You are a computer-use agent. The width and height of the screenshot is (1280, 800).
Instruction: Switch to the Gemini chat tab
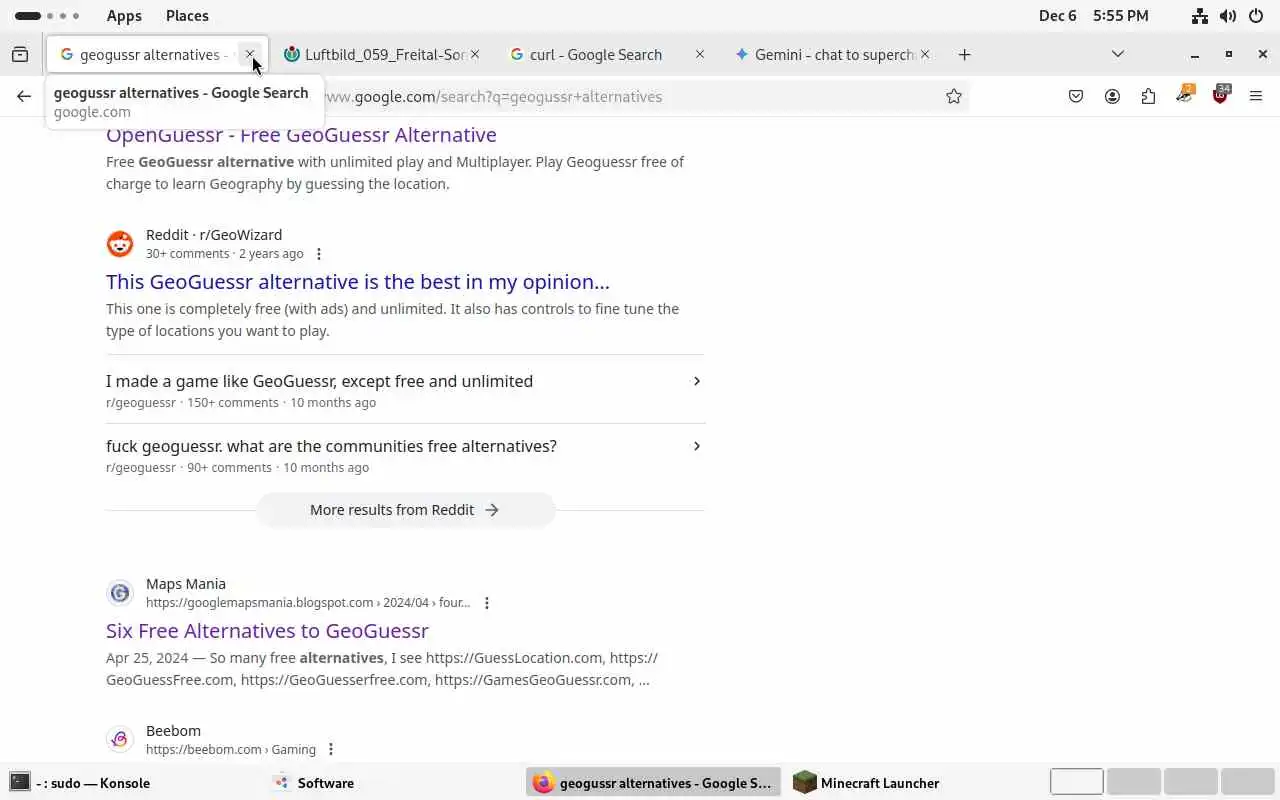pyautogui.click(x=832, y=55)
